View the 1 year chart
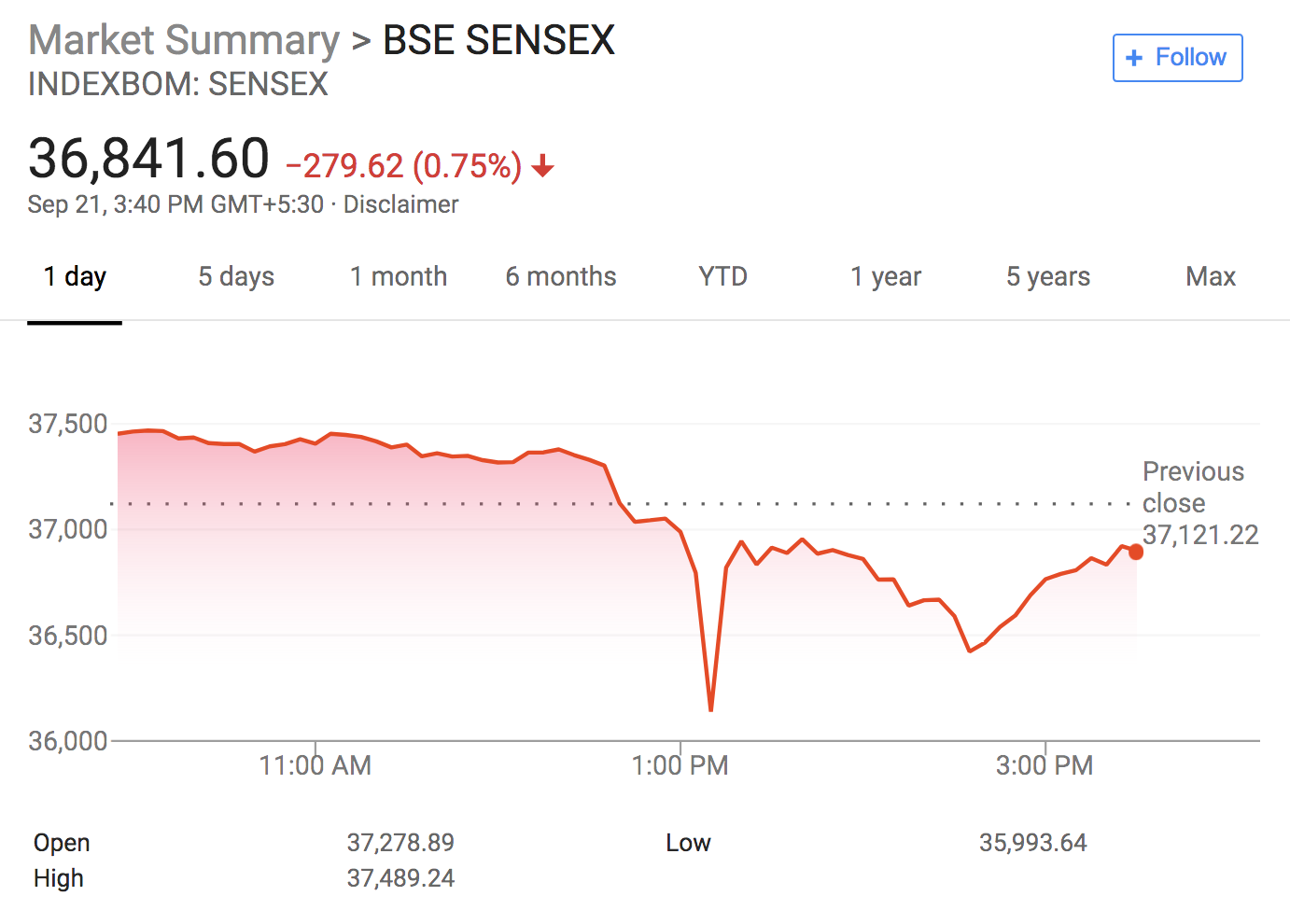1290x924 pixels. click(885, 277)
